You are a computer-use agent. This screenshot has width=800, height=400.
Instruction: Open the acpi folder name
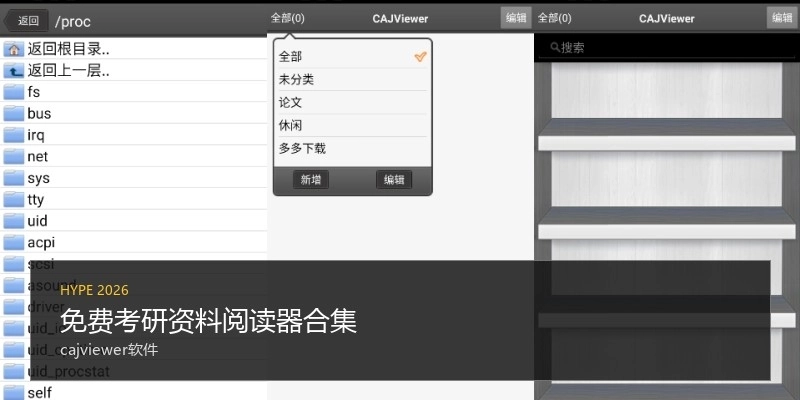[x=41, y=242]
